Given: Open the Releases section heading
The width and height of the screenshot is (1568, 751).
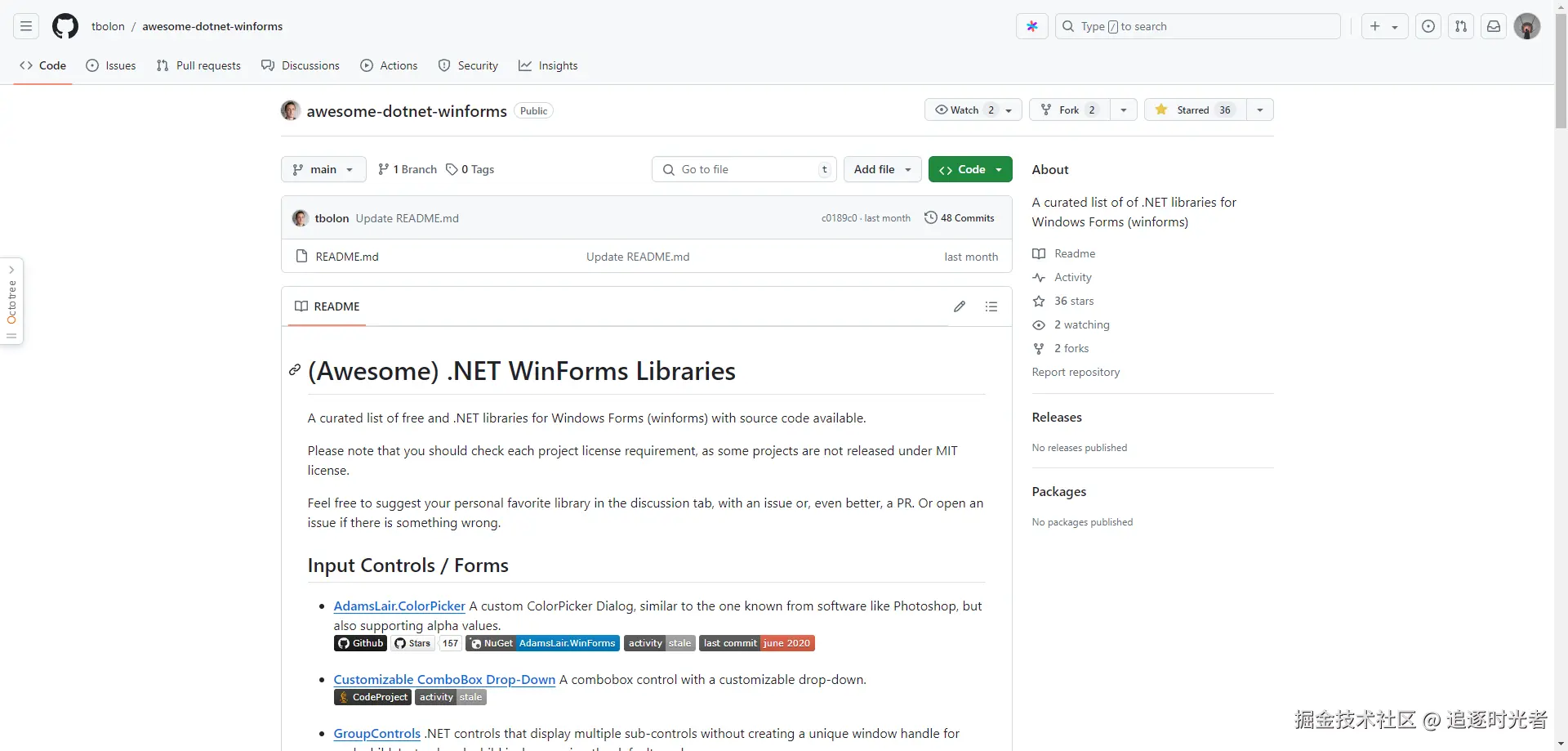Looking at the screenshot, I should coord(1057,417).
